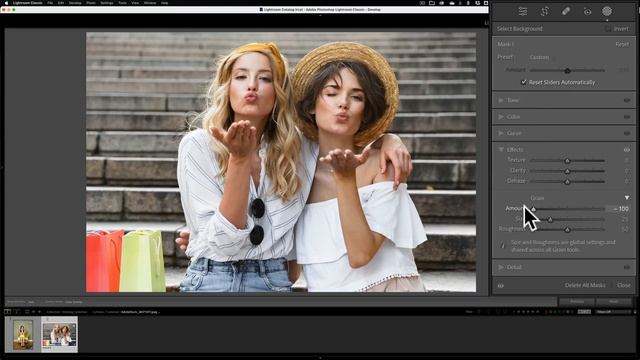Click the Mask 1 label

point(505,44)
